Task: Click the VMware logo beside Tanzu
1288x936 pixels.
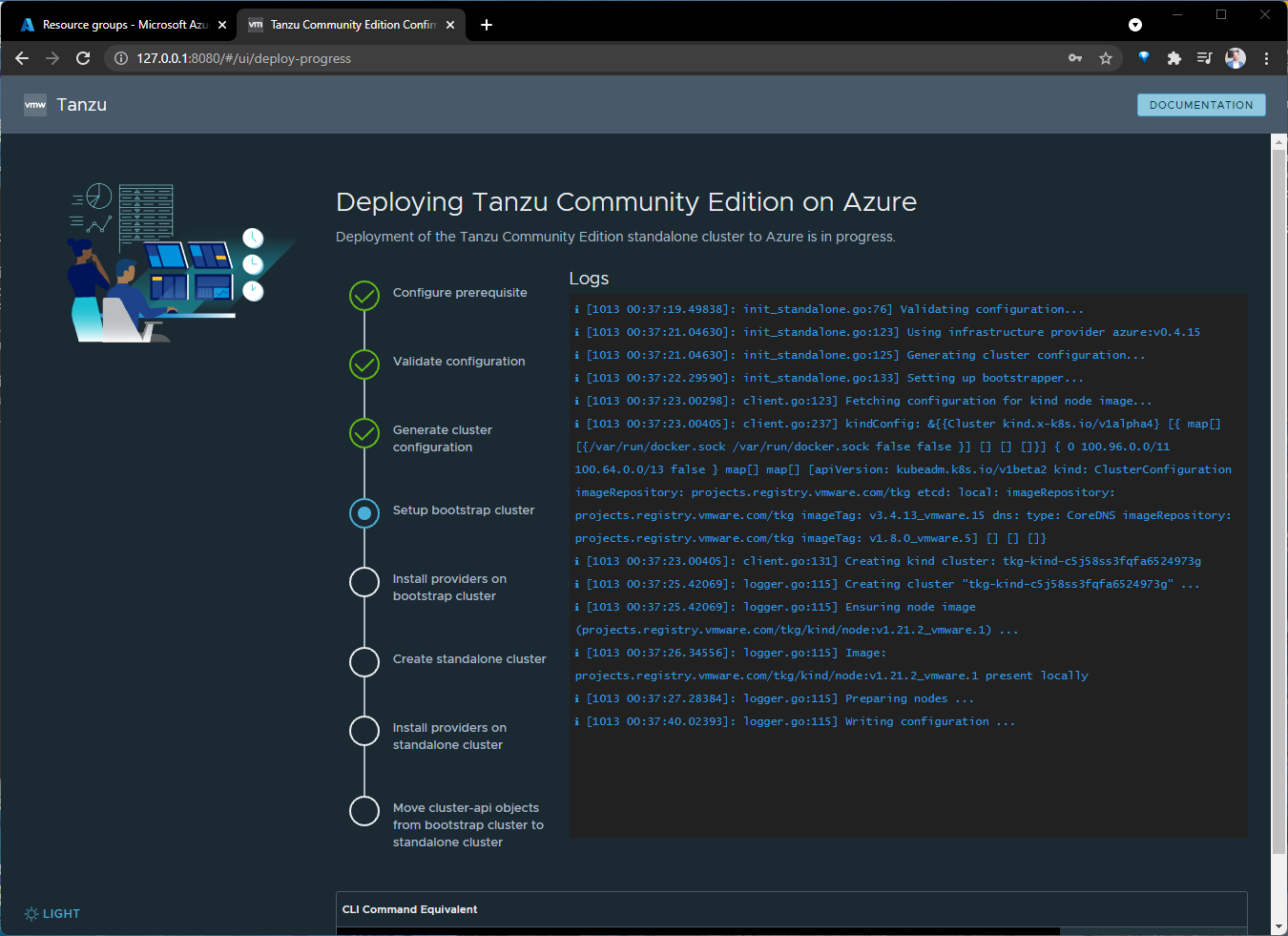Action: [x=35, y=105]
